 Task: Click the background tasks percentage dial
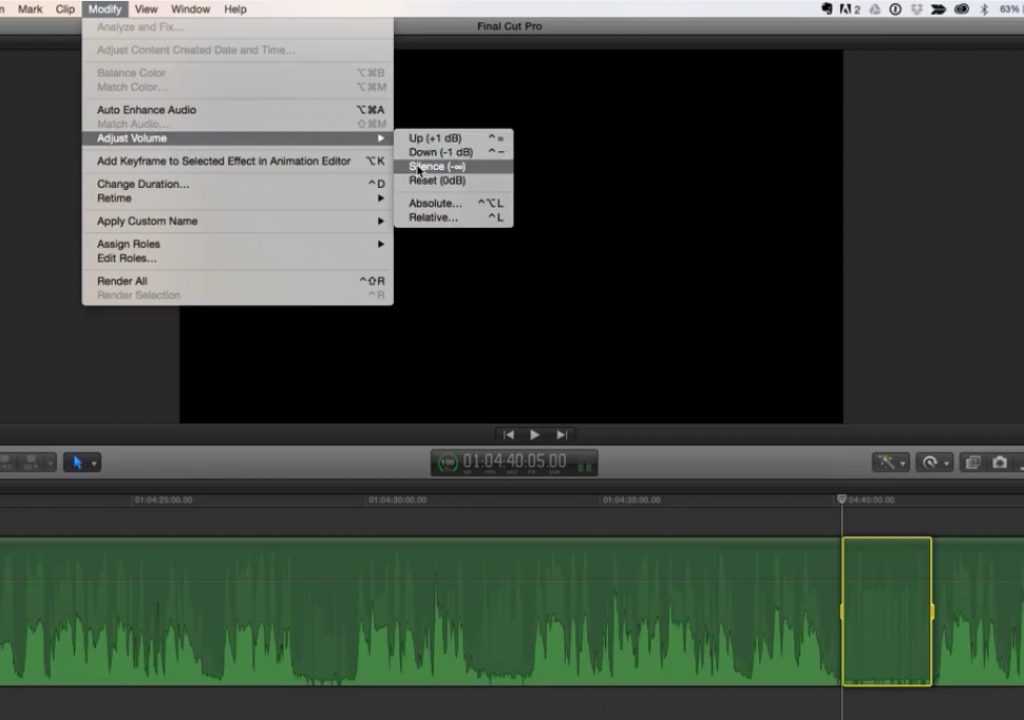point(447,463)
